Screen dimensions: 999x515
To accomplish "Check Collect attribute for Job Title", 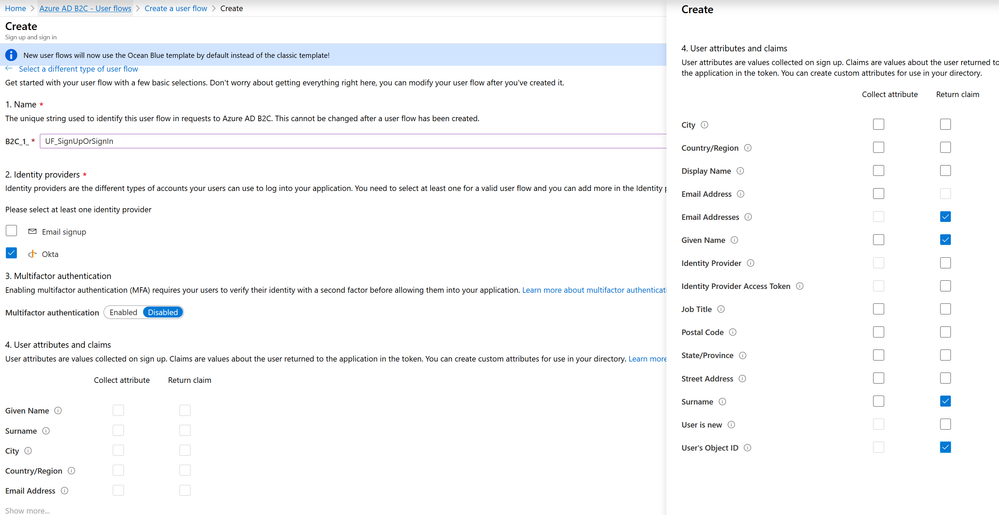I will [879, 309].
